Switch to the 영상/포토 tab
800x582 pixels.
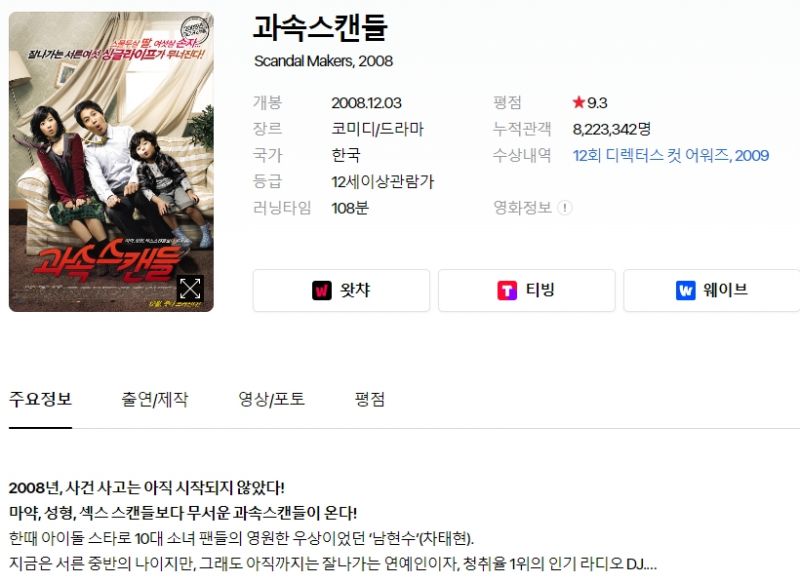click(x=271, y=399)
